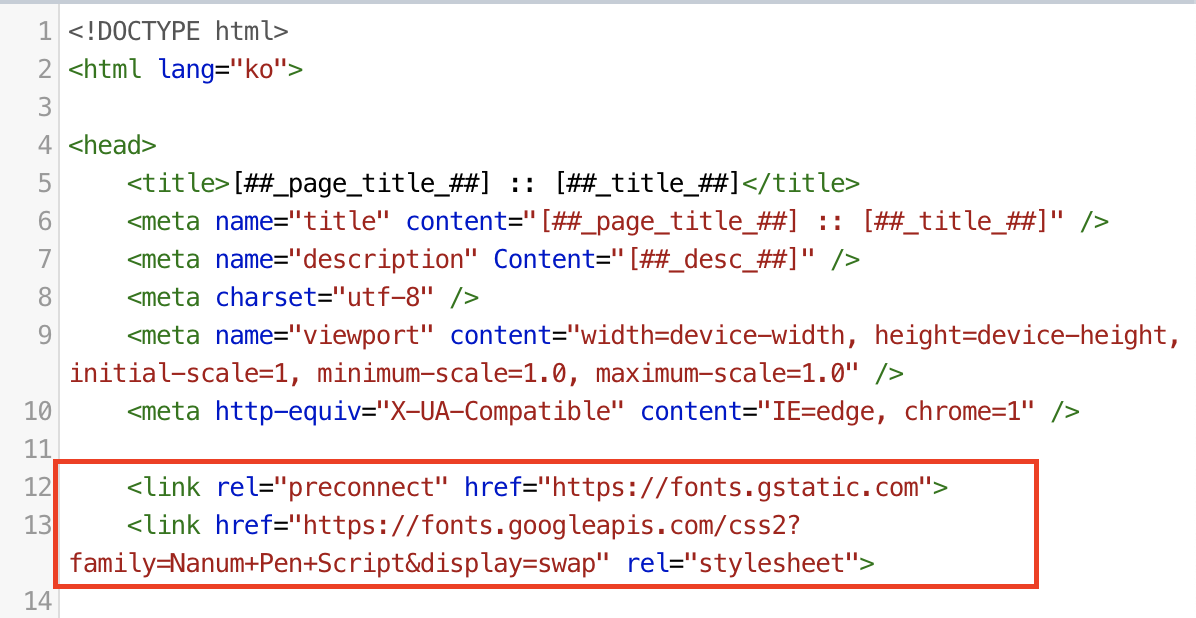
Task: Click the "[##_desc_##]" content value
Action: point(714,259)
